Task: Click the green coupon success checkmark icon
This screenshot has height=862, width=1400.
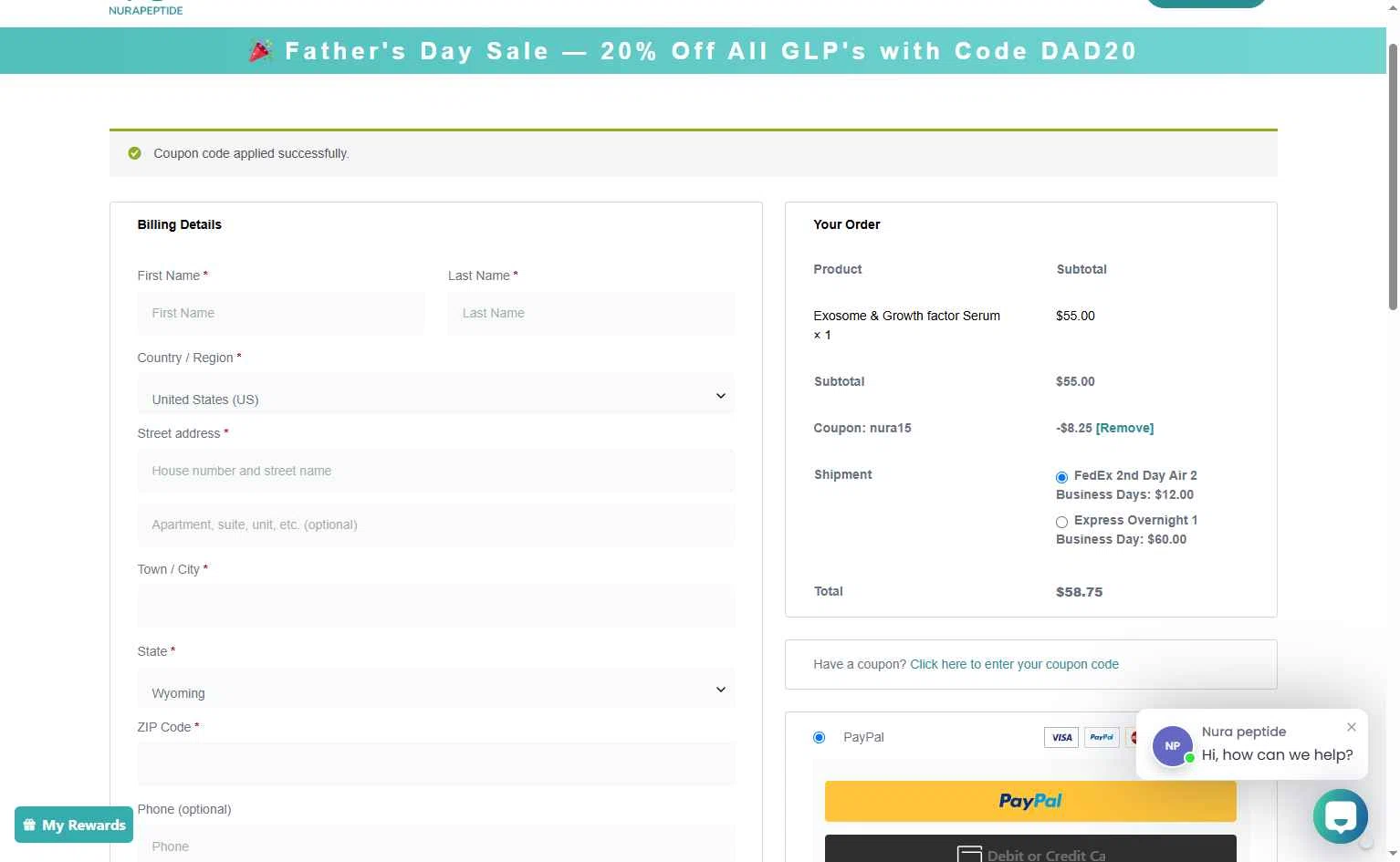Action: click(x=135, y=153)
